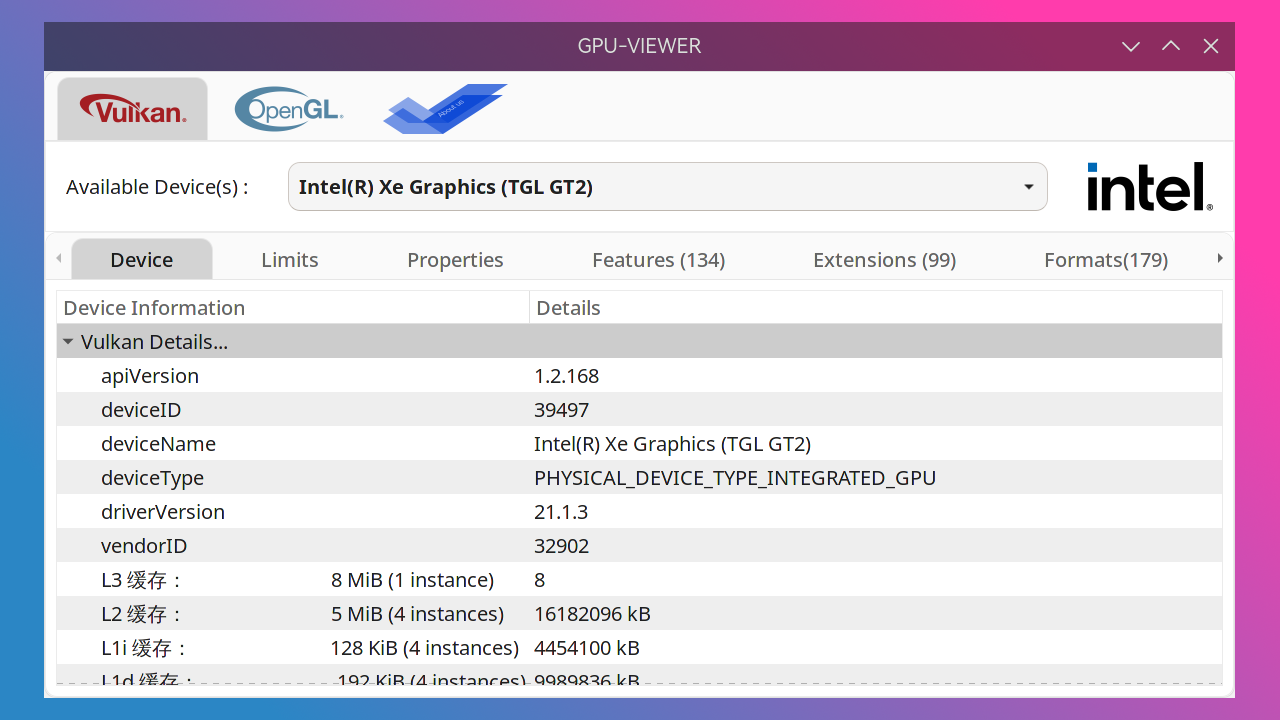Click the Vulkan logo tab
The image size is (1280, 720).
[131, 108]
